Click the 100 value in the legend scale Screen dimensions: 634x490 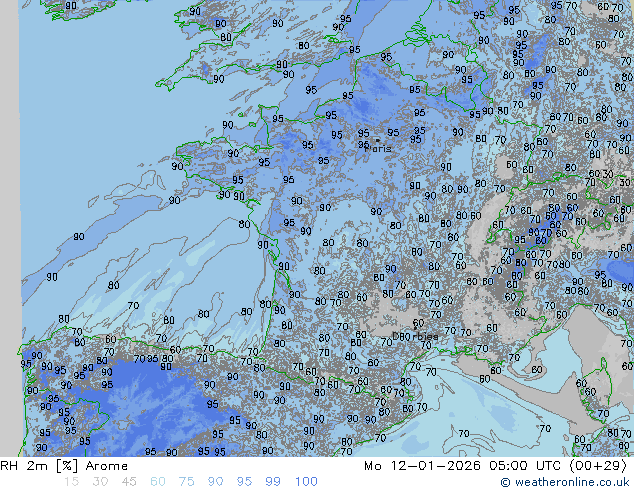306,482
